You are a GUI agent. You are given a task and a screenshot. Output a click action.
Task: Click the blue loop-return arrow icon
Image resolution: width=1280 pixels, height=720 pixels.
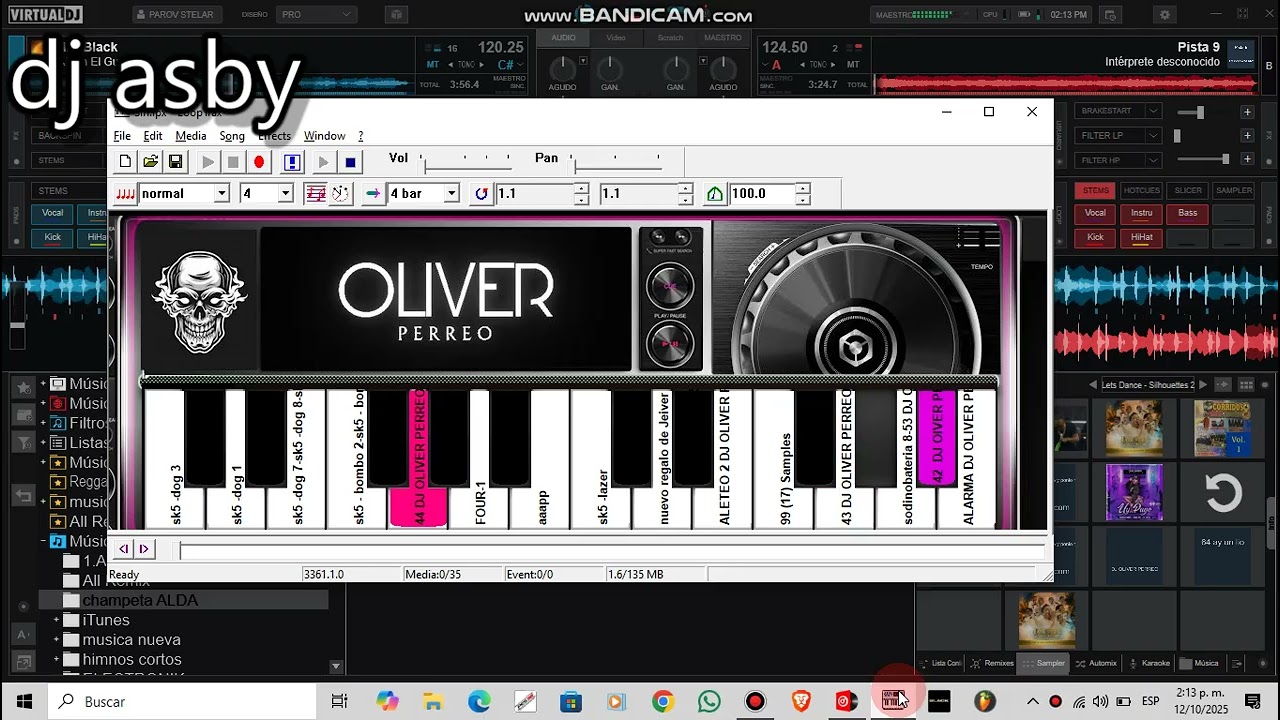[x=482, y=193]
